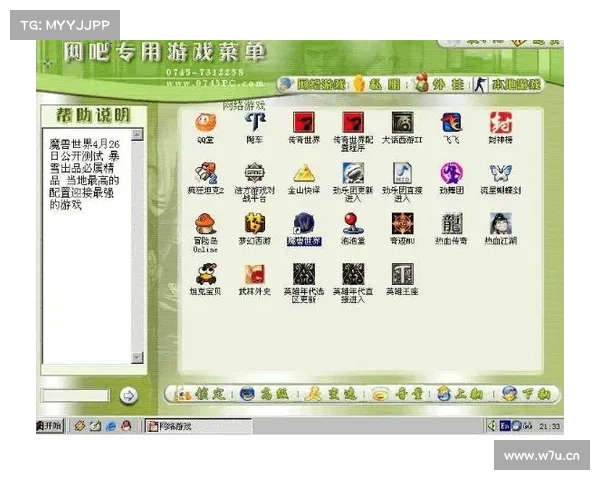
Task: Click the round arrow go button
Action: 129,396
